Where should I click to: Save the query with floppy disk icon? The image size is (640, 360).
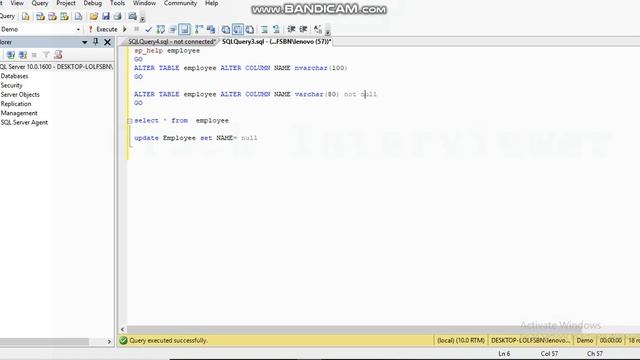coord(106,16)
